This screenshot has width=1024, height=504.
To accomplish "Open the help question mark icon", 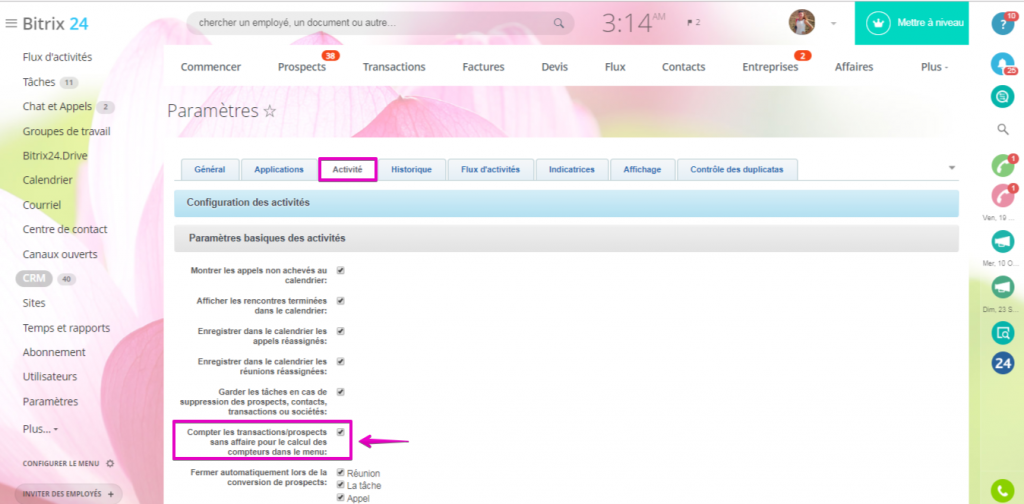I will (1002, 24).
